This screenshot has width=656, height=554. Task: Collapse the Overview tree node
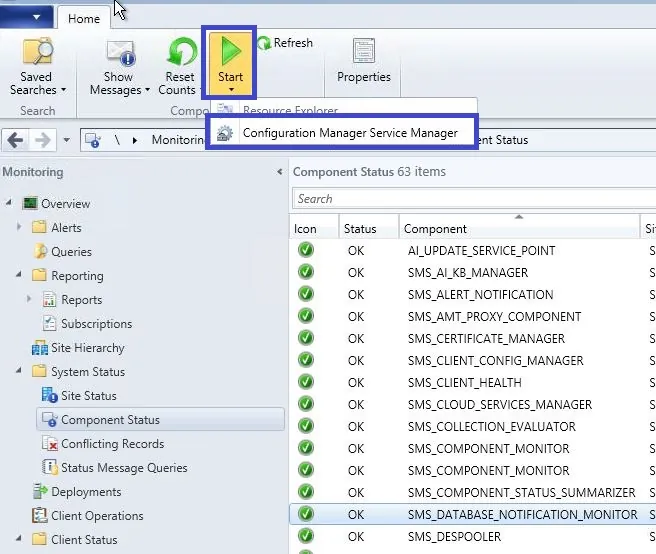click(x=8, y=203)
